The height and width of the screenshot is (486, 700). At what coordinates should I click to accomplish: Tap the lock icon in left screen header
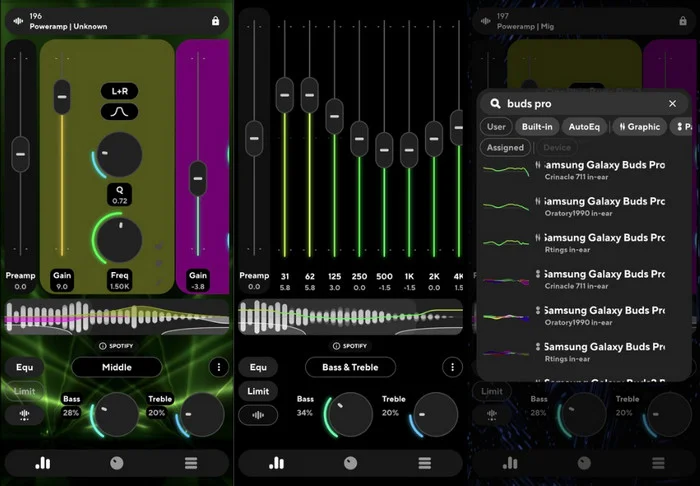pyautogui.click(x=216, y=21)
